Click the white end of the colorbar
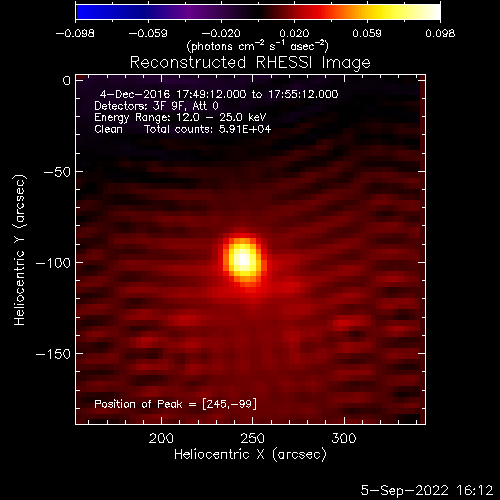Image resolution: width=500 pixels, height=500 pixels. [432, 12]
